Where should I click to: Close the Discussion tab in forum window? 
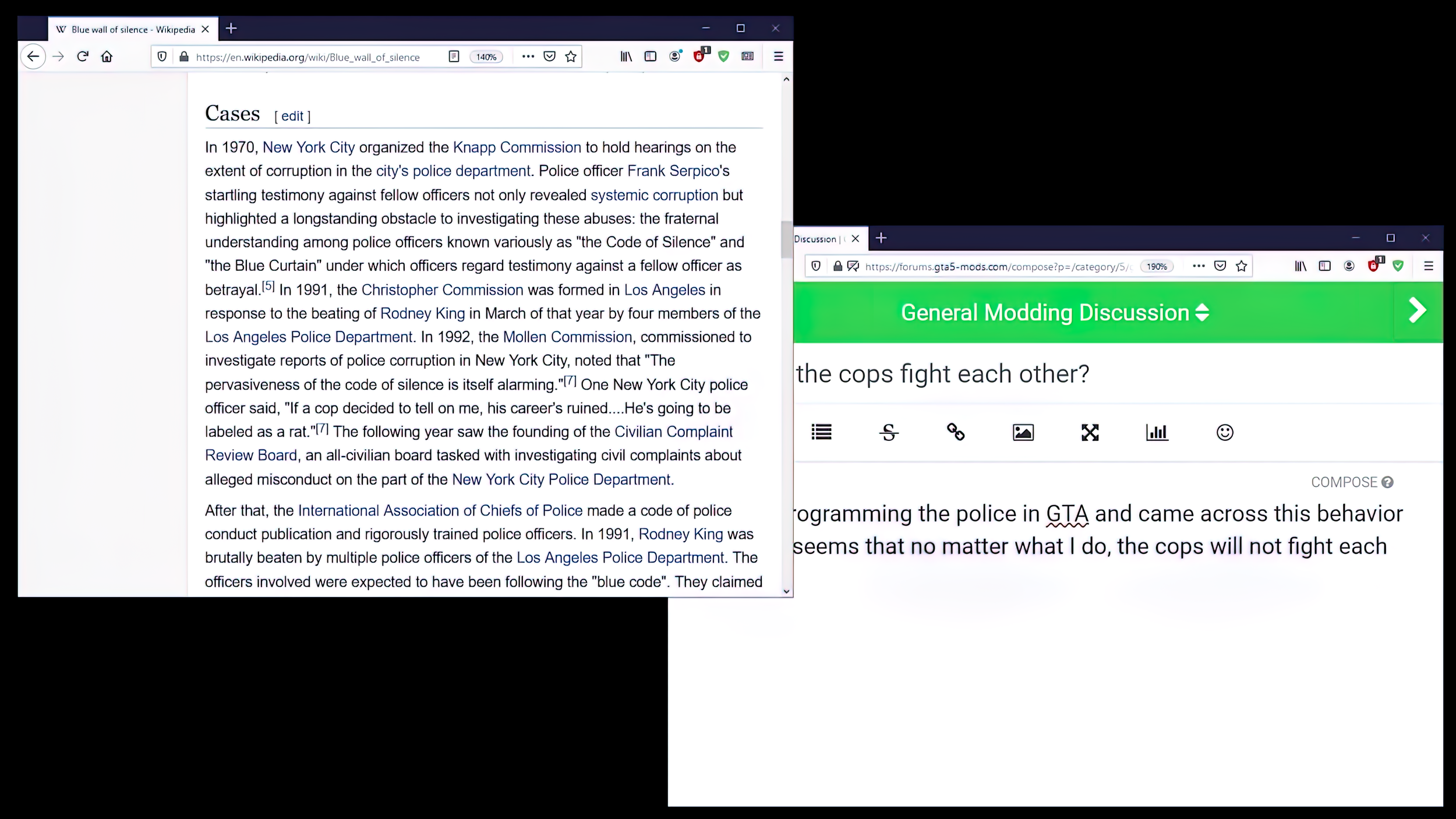855,239
